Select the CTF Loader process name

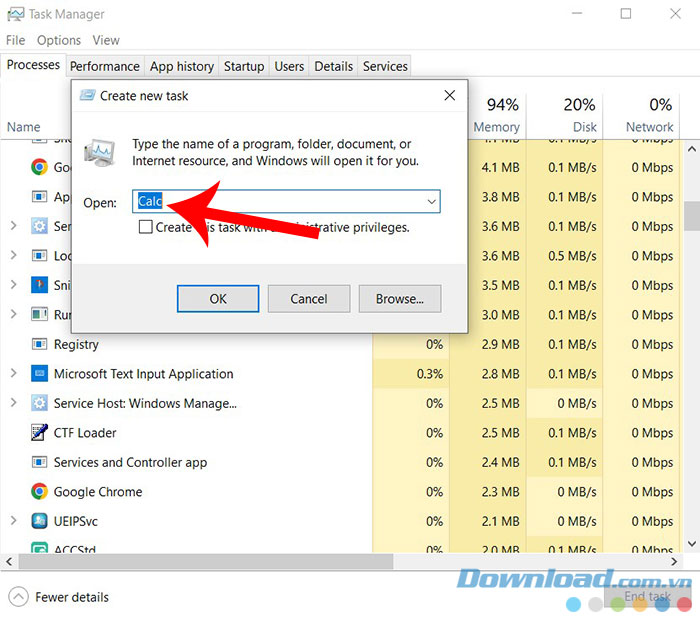85,433
